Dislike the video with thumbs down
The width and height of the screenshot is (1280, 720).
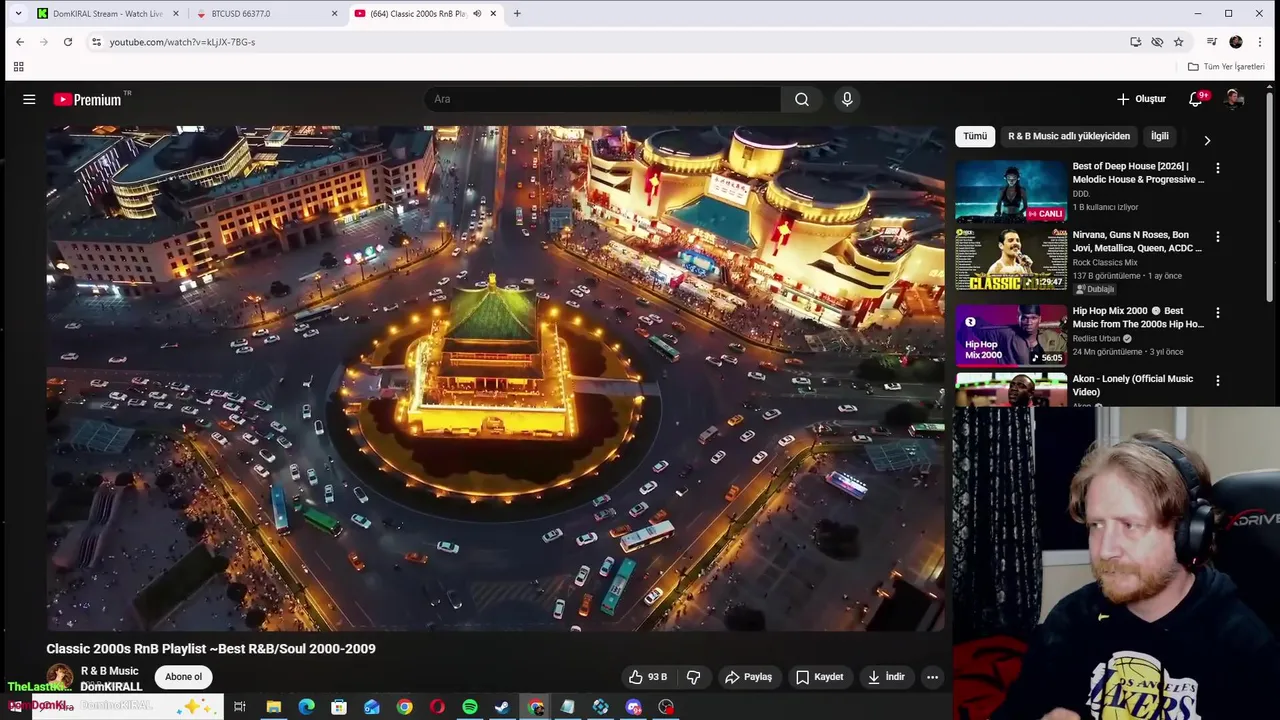pyautogui.click(x=693, y=677)
